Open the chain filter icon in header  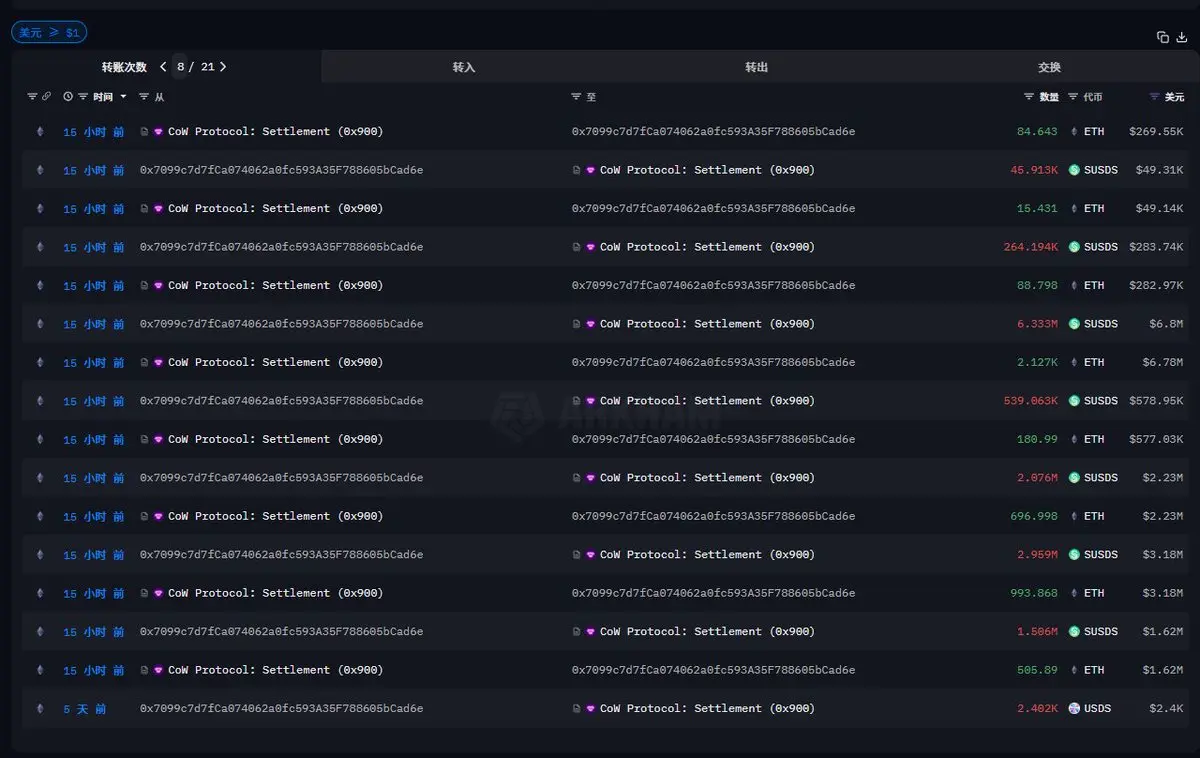click(32, 97)
